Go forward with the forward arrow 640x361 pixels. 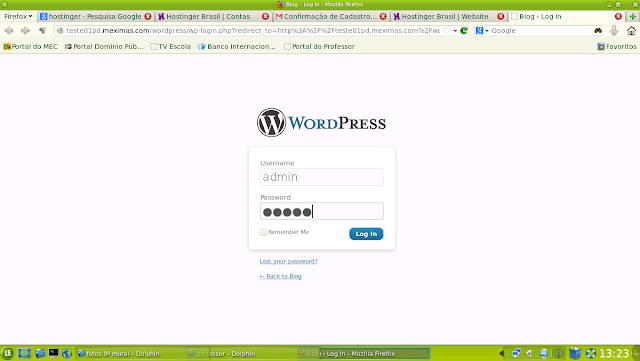tap(25, 31)
